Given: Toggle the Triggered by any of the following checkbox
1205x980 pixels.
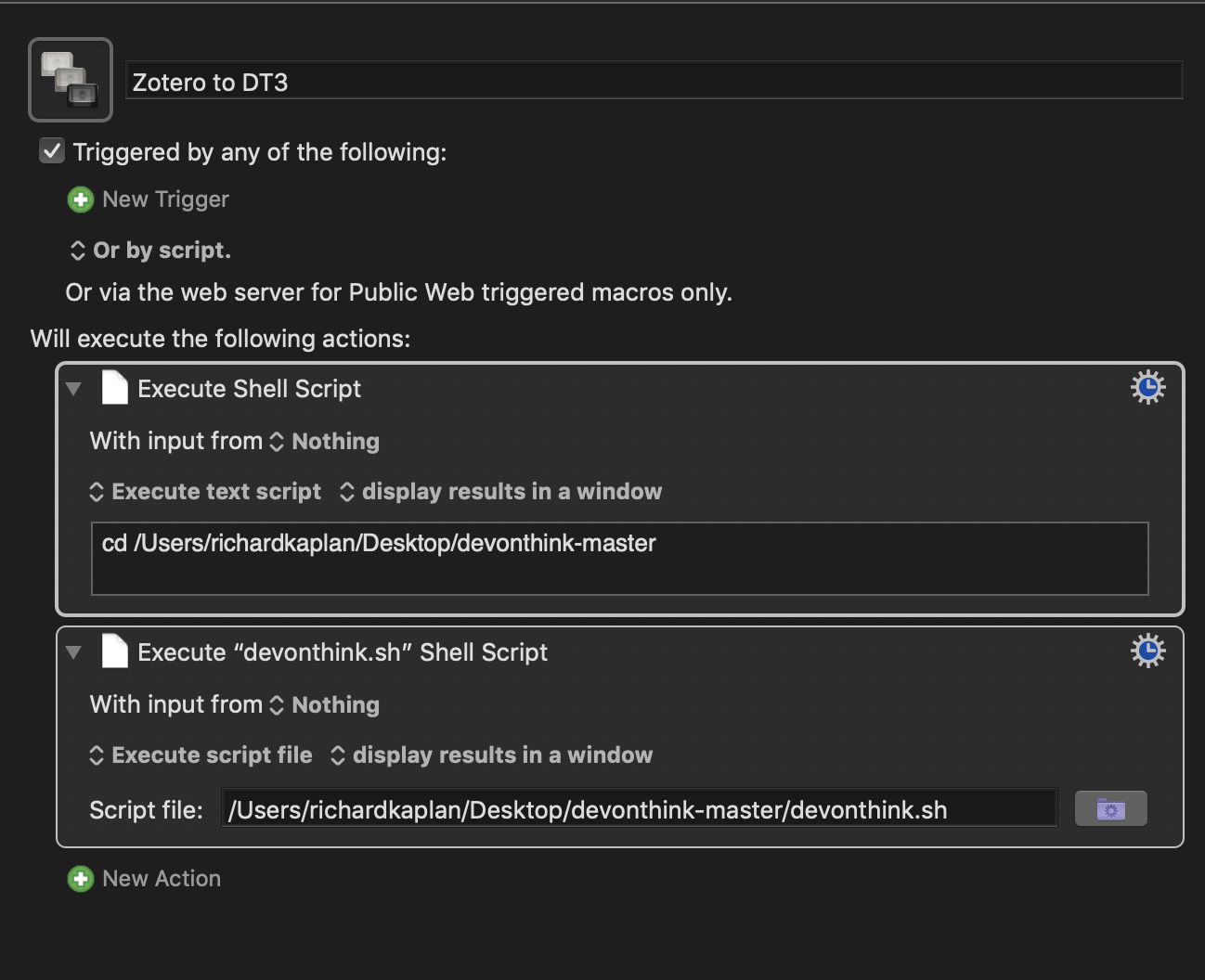Looking at the screenshot, I should pos(51,149).
